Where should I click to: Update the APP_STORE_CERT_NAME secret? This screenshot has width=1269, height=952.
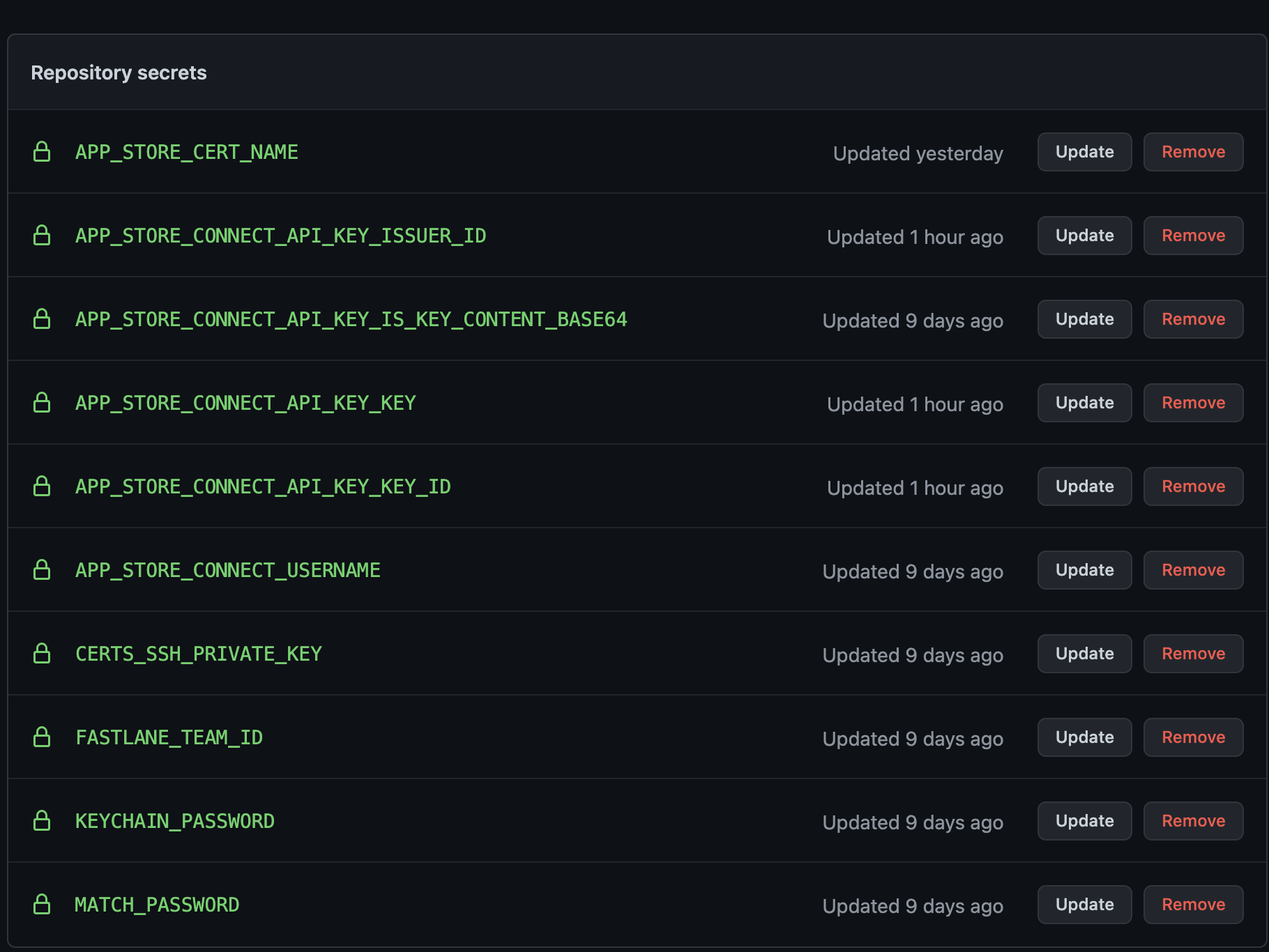pyautogui.click(x=1084, y=152)
